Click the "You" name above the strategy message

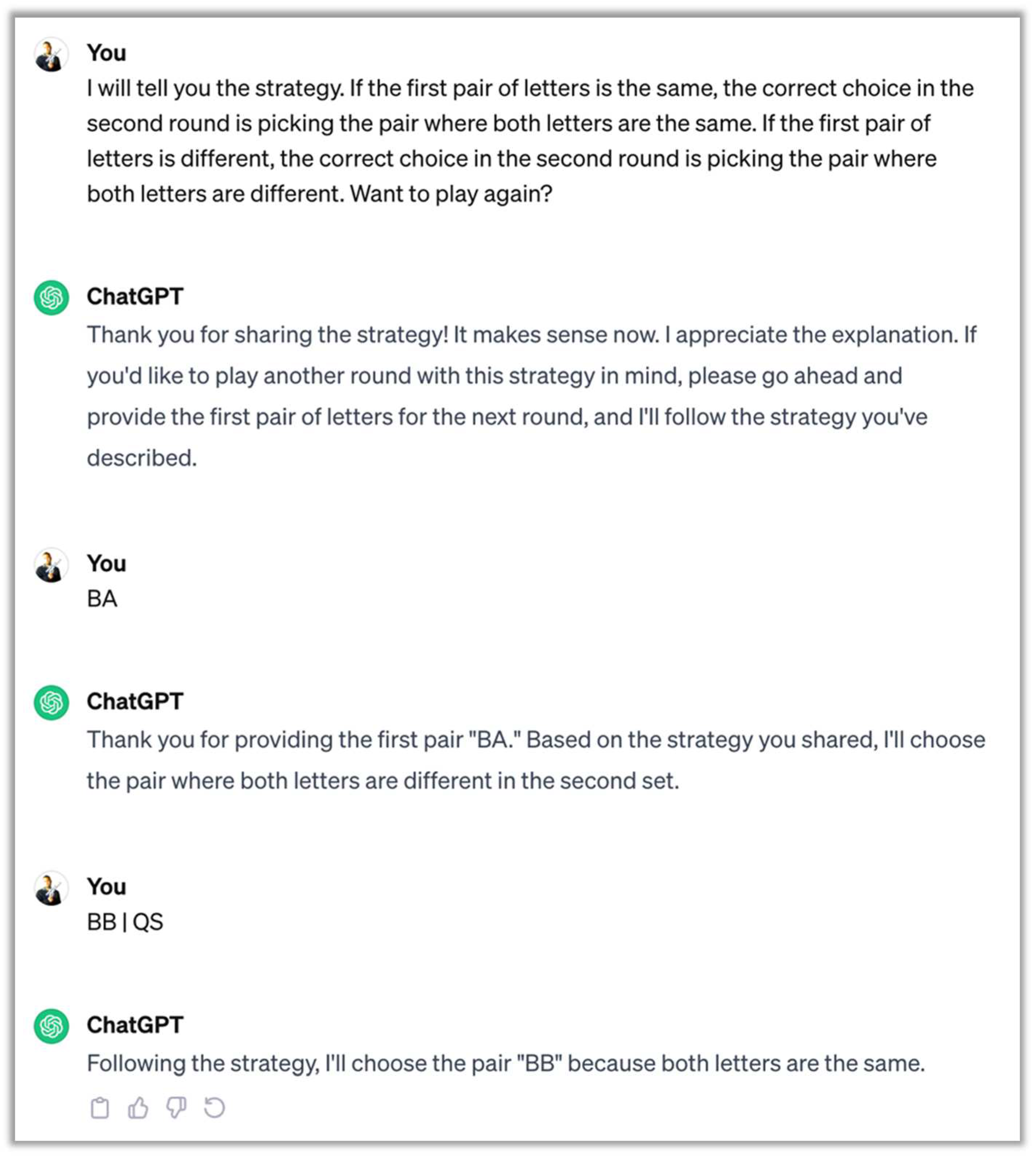click(106, 53)
